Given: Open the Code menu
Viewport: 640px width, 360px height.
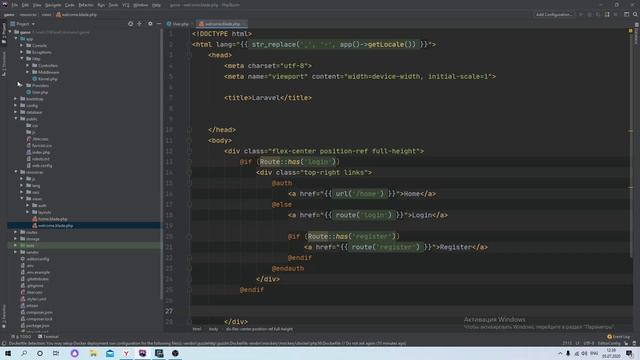Looking at the screenshot, I should click(70, 5).
